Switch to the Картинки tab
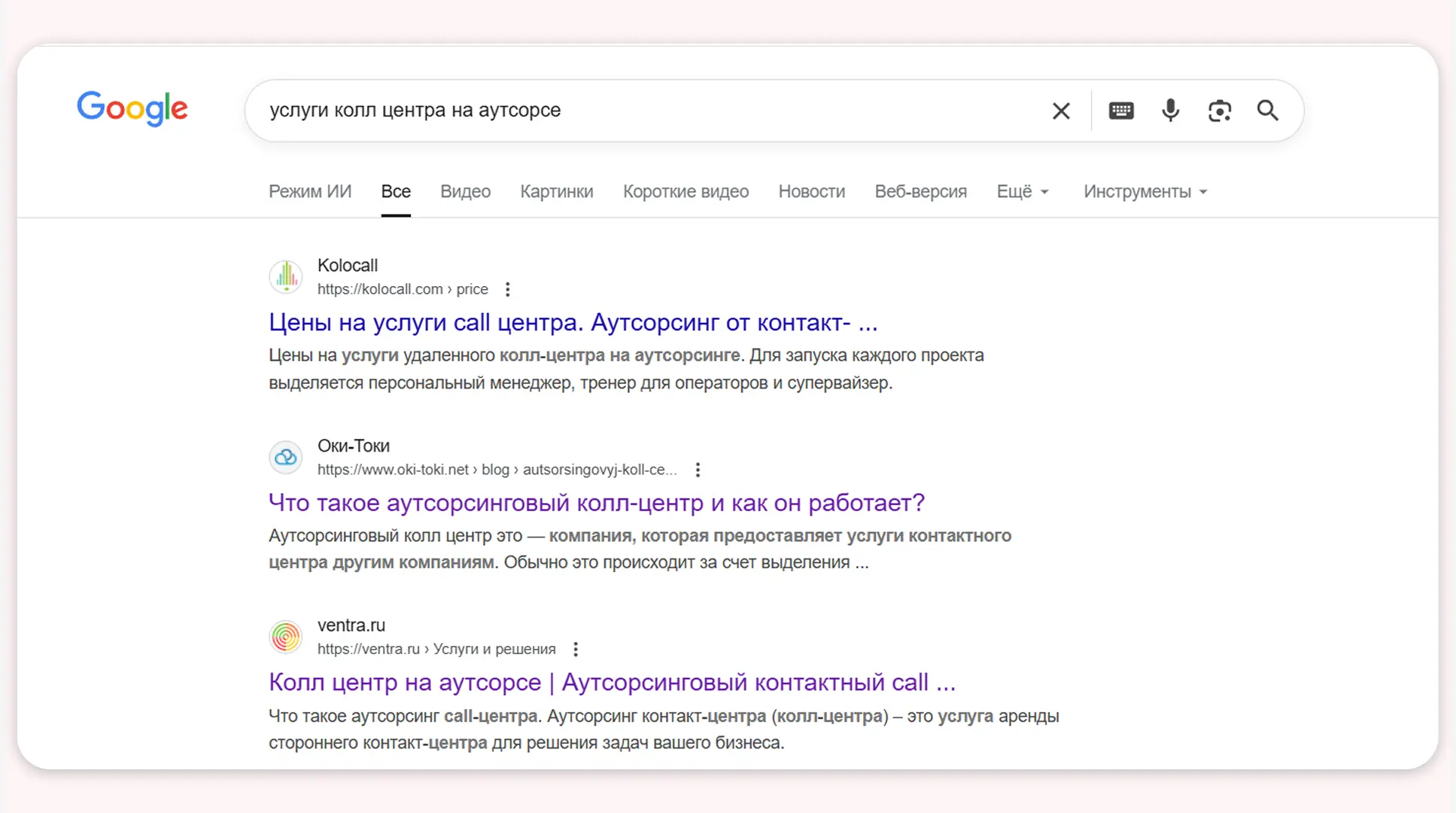 point(556,191)
